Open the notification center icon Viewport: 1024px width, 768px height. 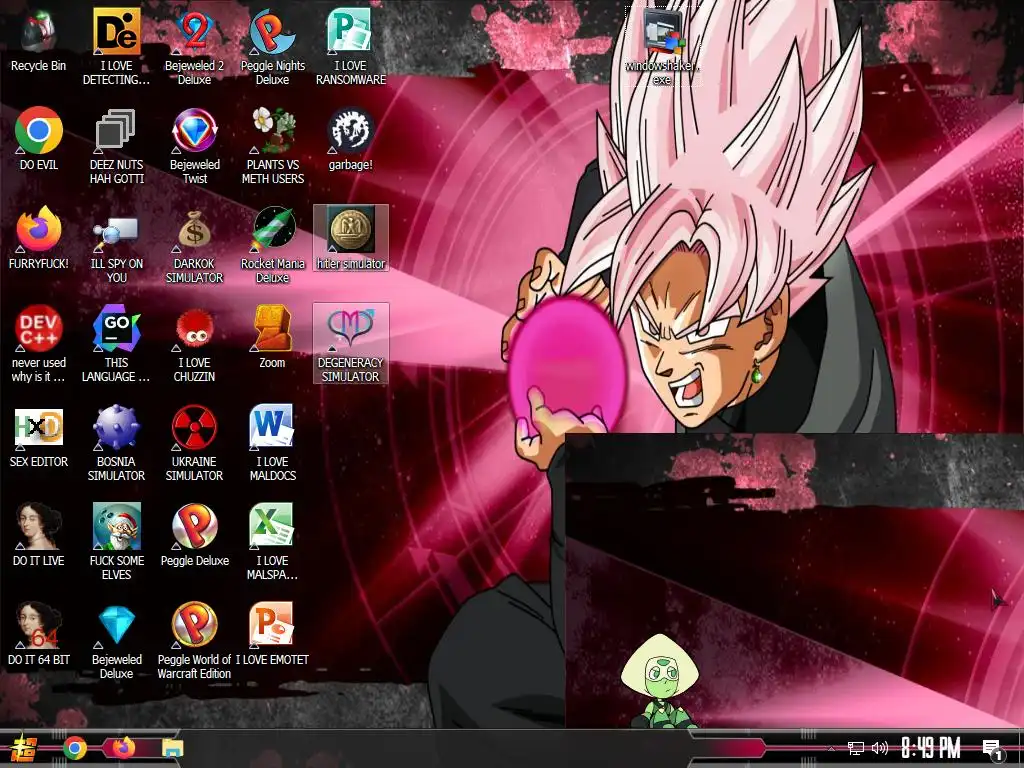(x=993, y=749)
